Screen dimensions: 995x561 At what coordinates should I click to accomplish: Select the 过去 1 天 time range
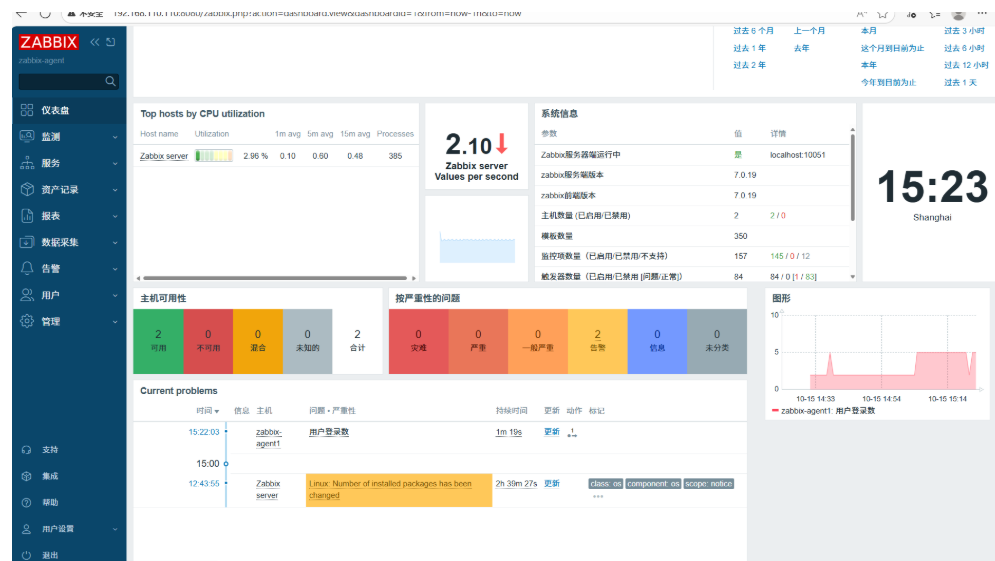click(960, 82)
